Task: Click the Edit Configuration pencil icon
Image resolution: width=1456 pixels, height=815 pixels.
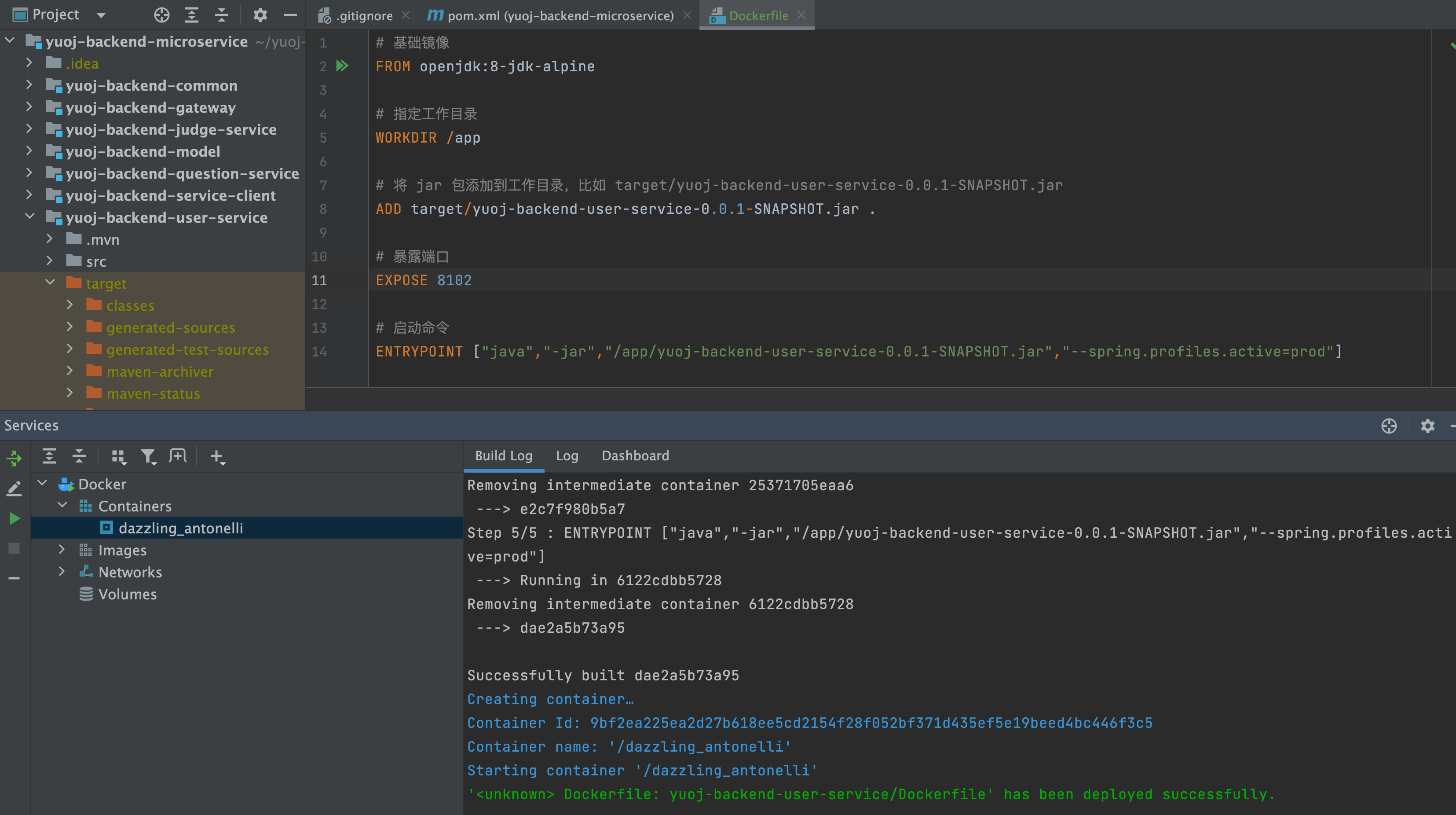Action: [x=14, y=488]
